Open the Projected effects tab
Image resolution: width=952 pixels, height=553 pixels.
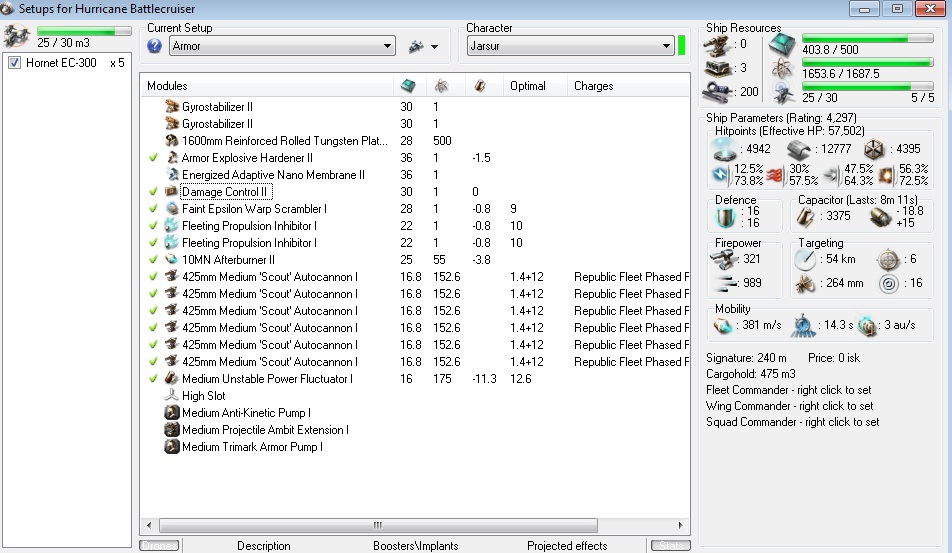click(x=567, y=546)
